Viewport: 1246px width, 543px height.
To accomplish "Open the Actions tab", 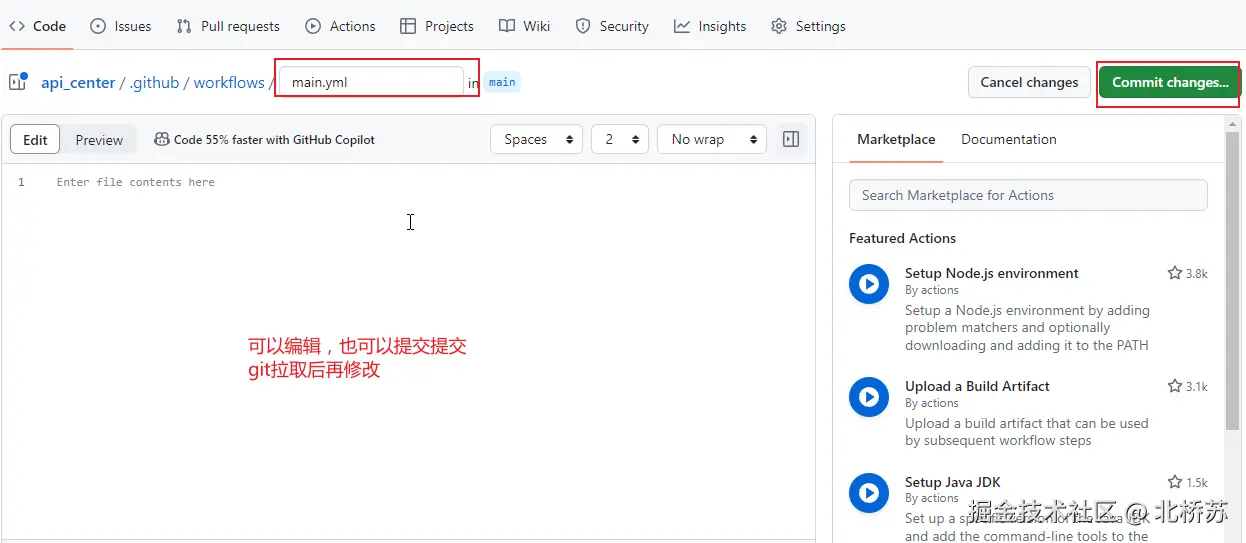I will tap(341, 26).
